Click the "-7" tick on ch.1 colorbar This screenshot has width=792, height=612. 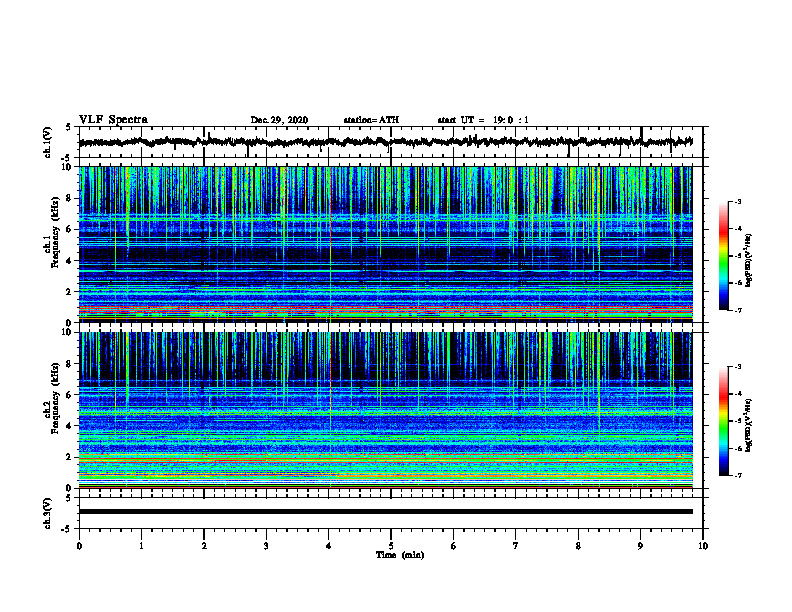[738, 310]
